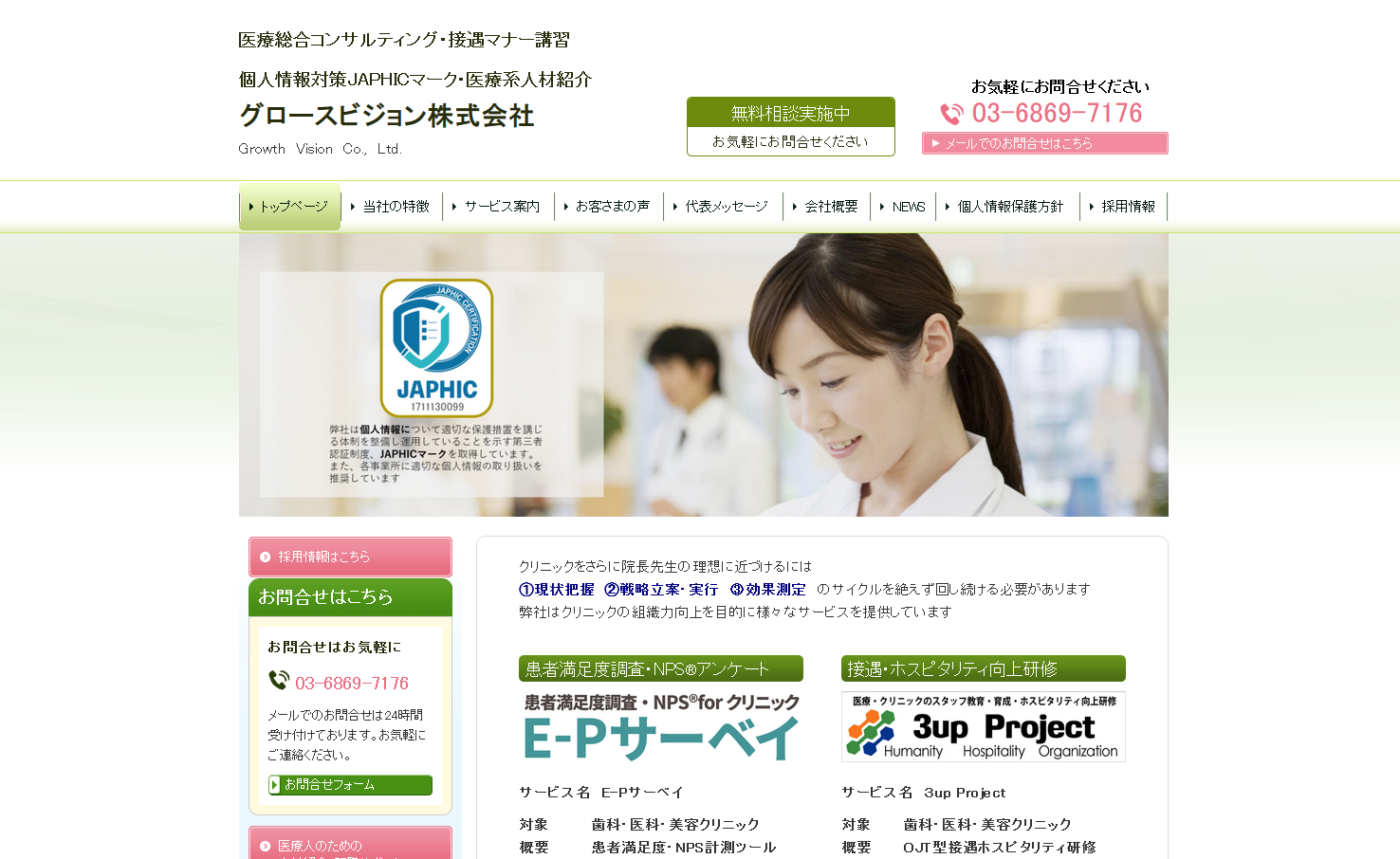Click the JAPHIC certification badge logo
The height and width of the screenshot is (859, 1400).
point(436,348)
